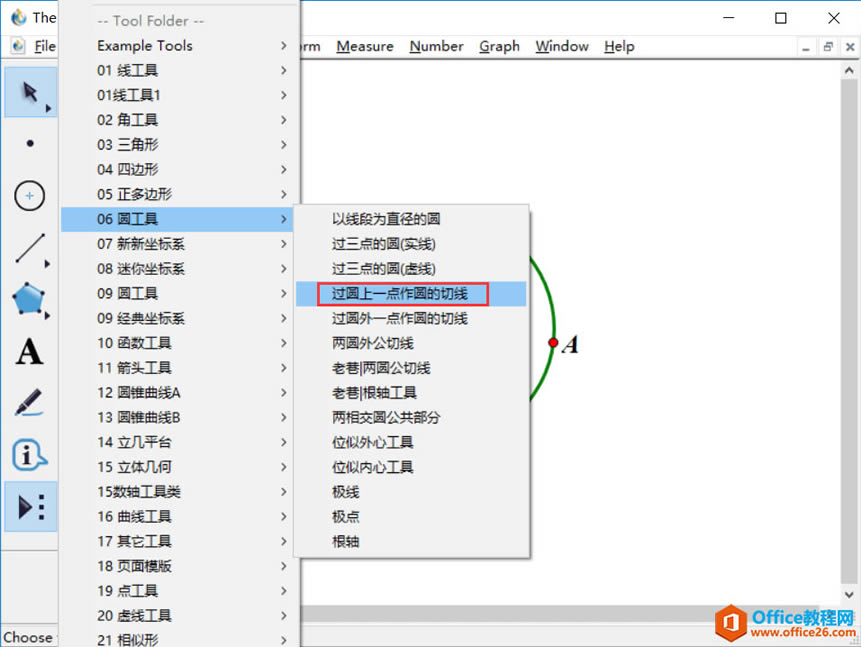This screenshot has width=861, height=647.
Task: Expand the 16 曲线工具 submenu arrow
Action: (283, 516)
